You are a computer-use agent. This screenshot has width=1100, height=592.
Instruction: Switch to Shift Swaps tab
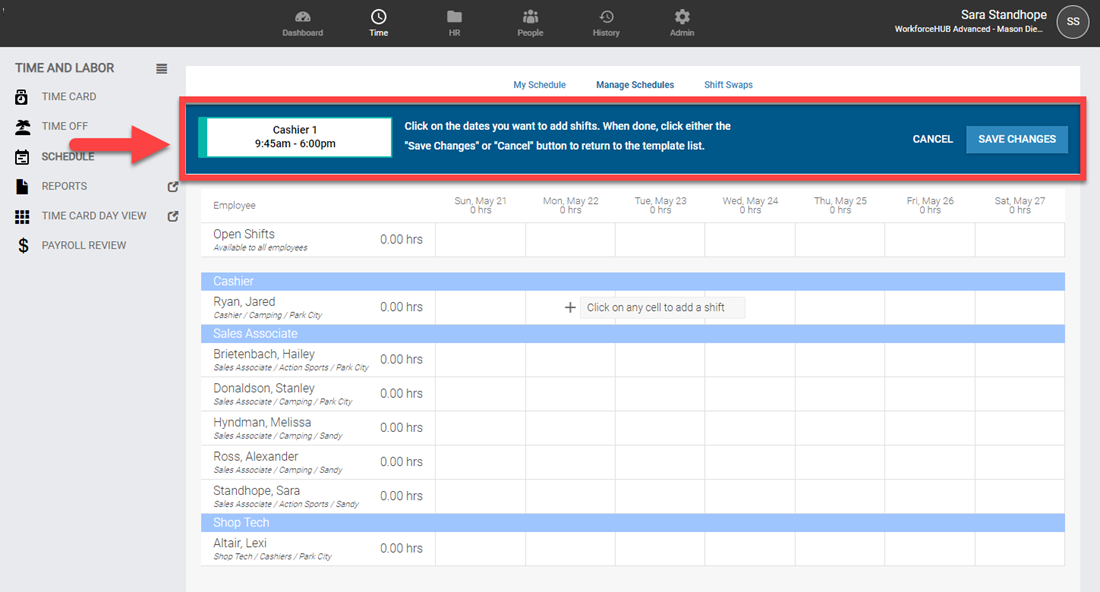pyautogui.click(x=728, y=85)
